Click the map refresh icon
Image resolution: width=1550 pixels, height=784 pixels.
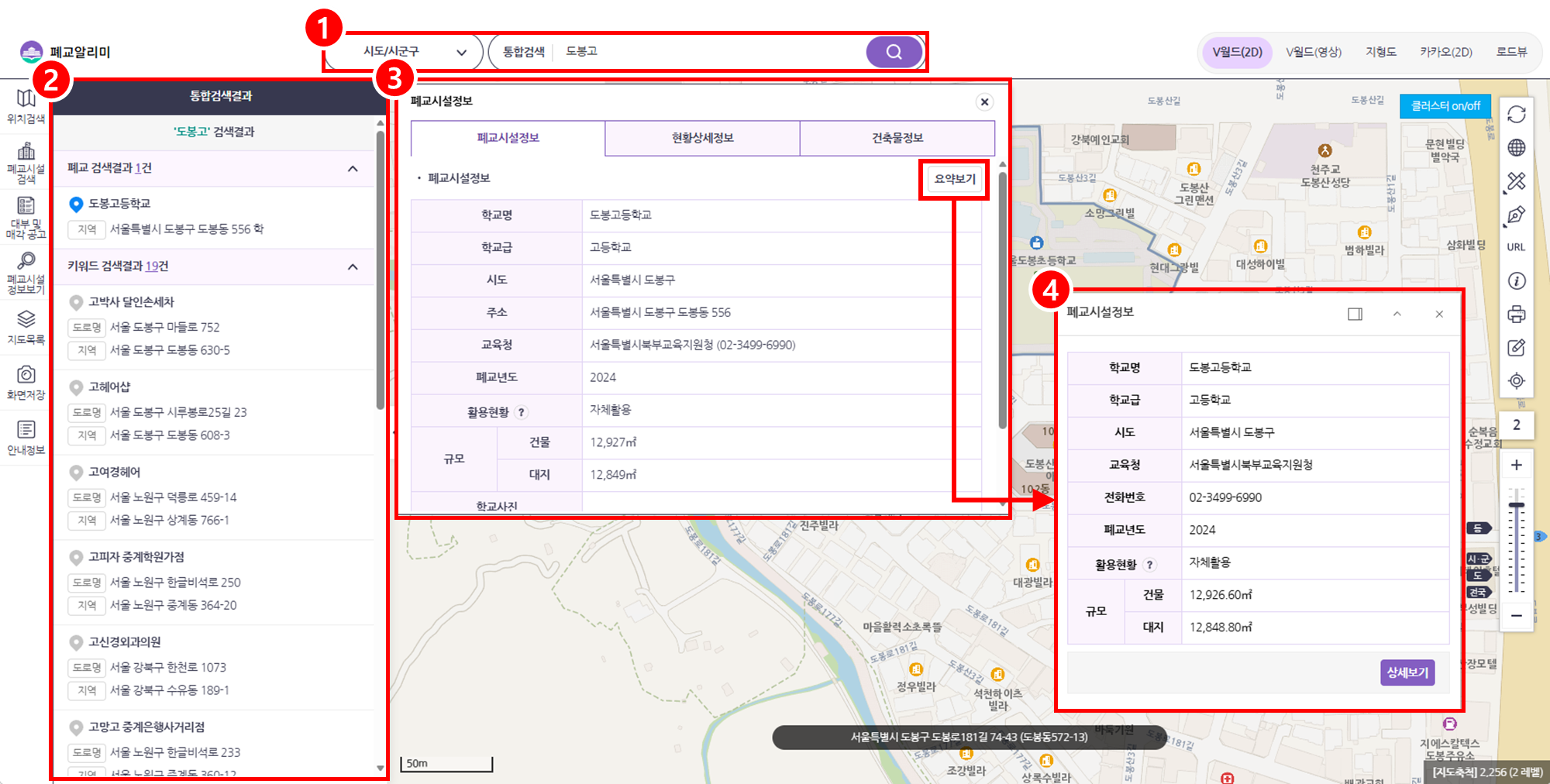(1516, 115)
